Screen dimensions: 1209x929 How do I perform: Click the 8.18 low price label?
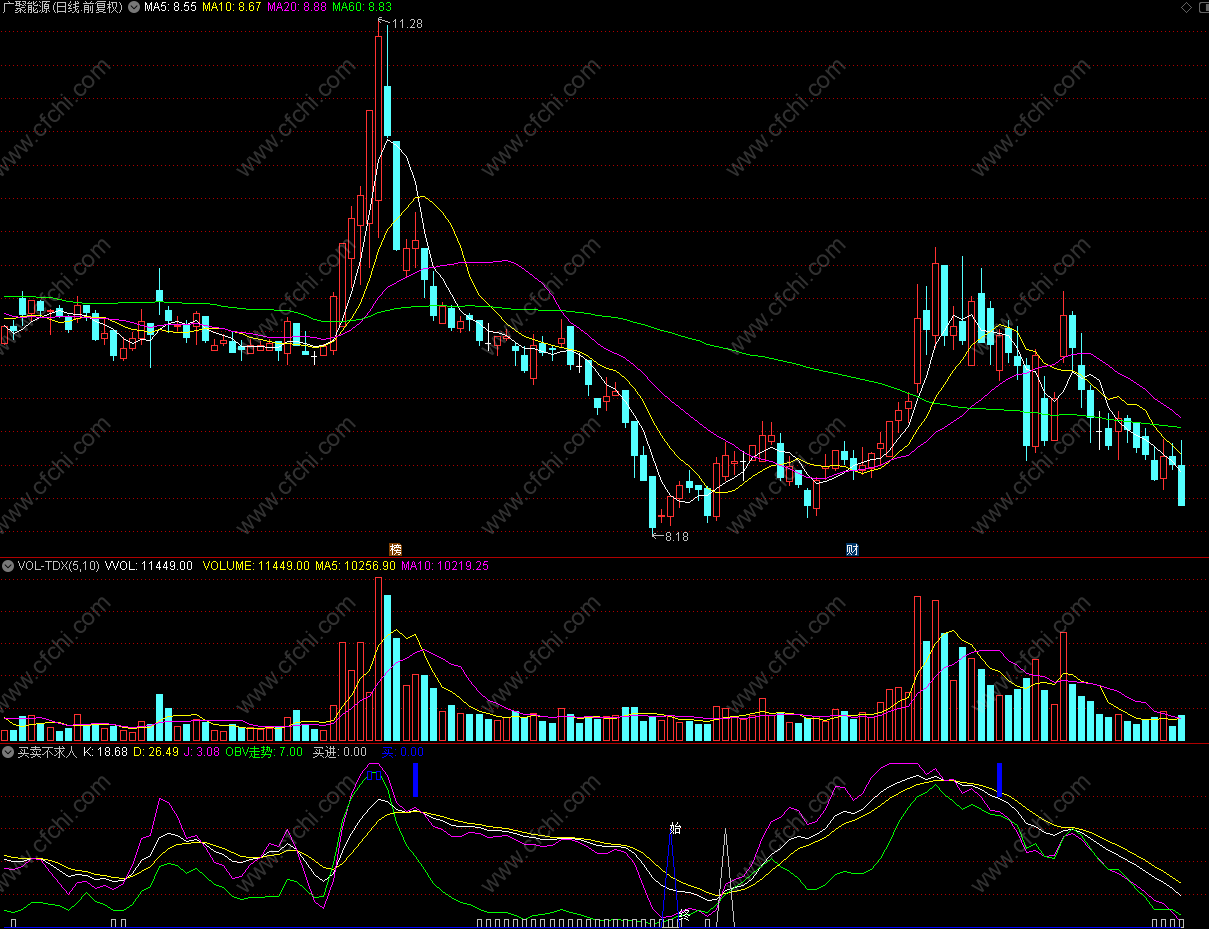coord(677,537)
